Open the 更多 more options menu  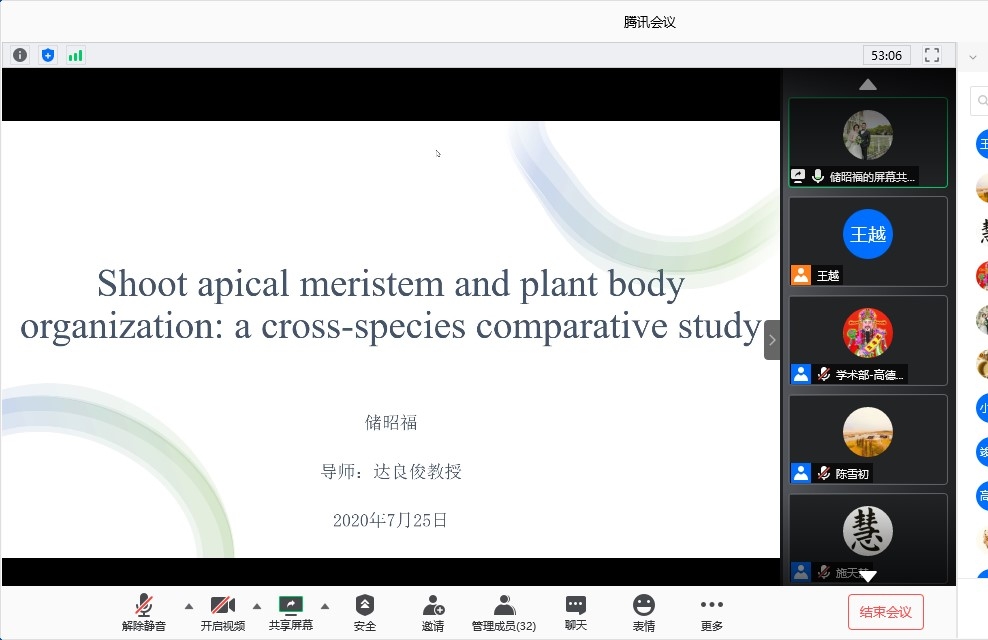point(712,612)
